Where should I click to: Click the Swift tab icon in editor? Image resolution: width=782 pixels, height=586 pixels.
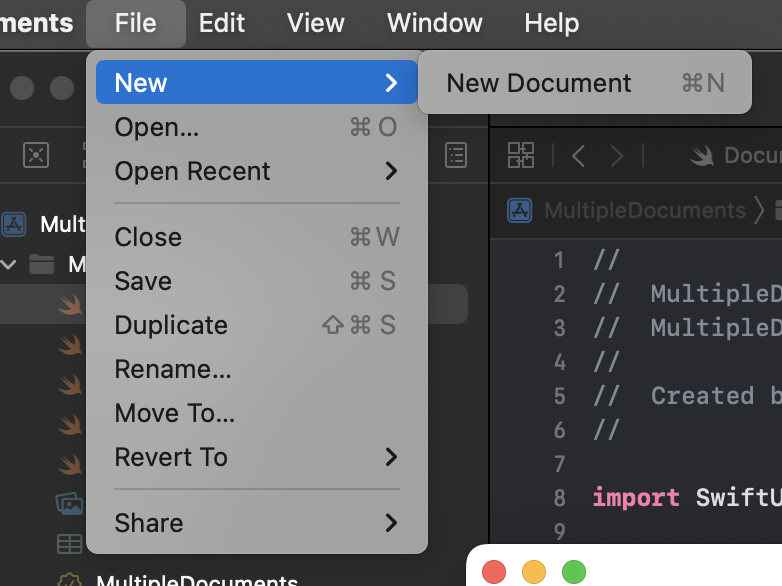click(703, 155)
